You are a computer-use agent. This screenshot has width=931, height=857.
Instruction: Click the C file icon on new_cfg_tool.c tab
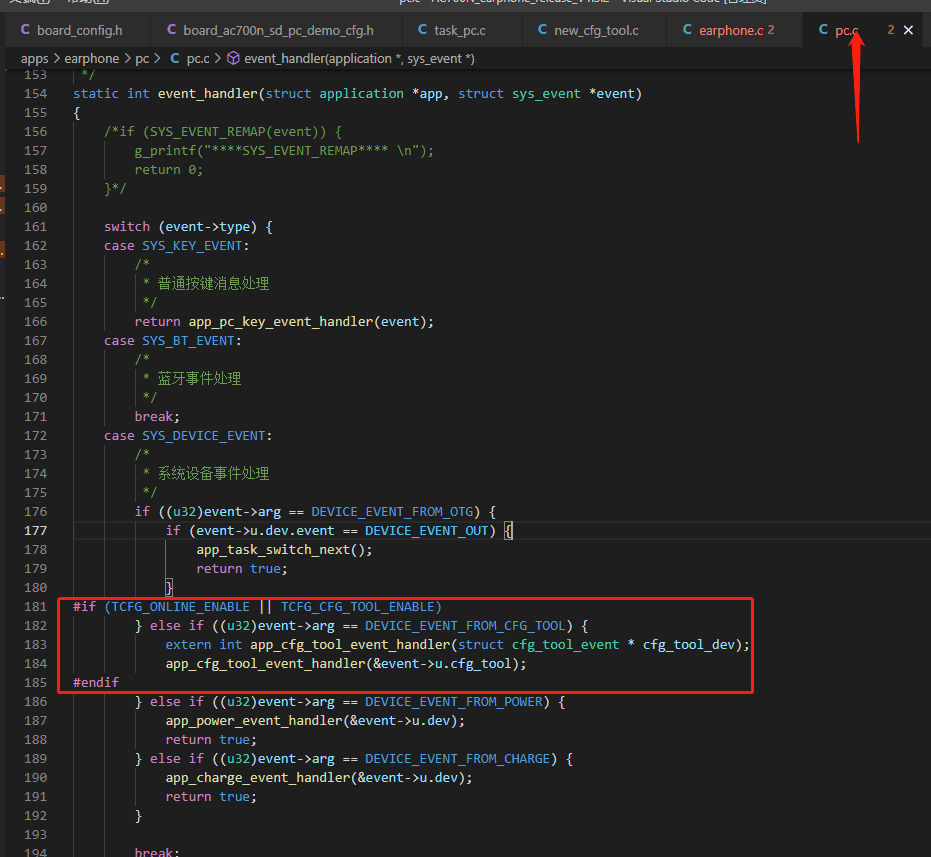[x=542, y=29]
